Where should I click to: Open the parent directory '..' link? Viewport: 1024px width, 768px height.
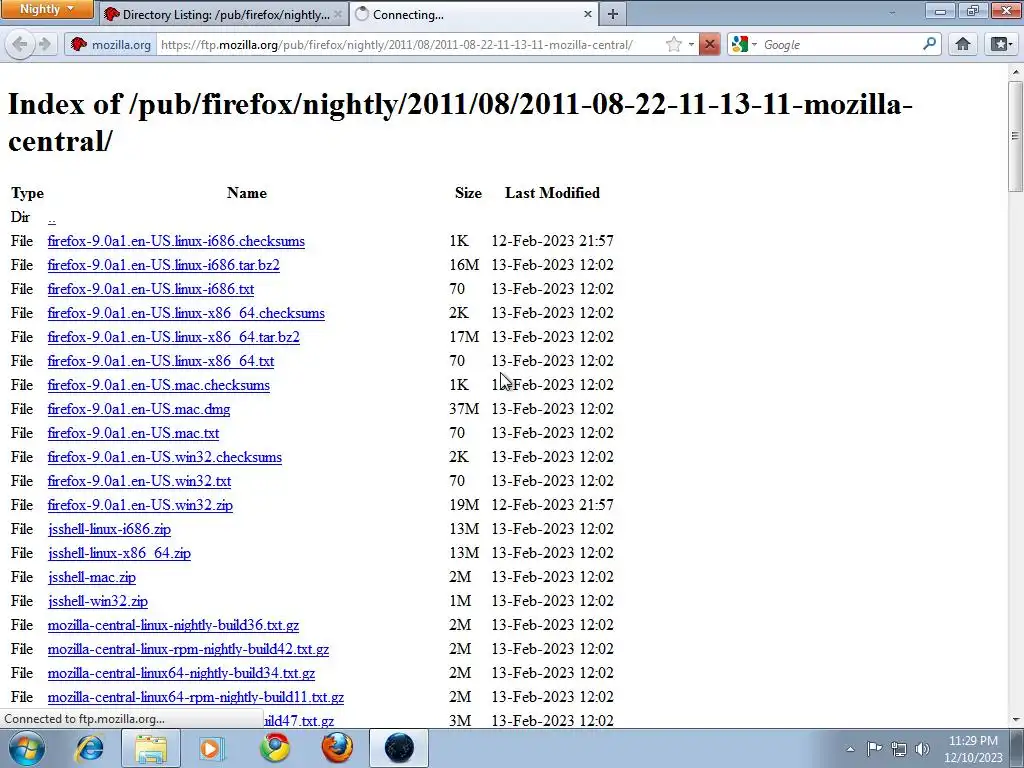(52, 217)
